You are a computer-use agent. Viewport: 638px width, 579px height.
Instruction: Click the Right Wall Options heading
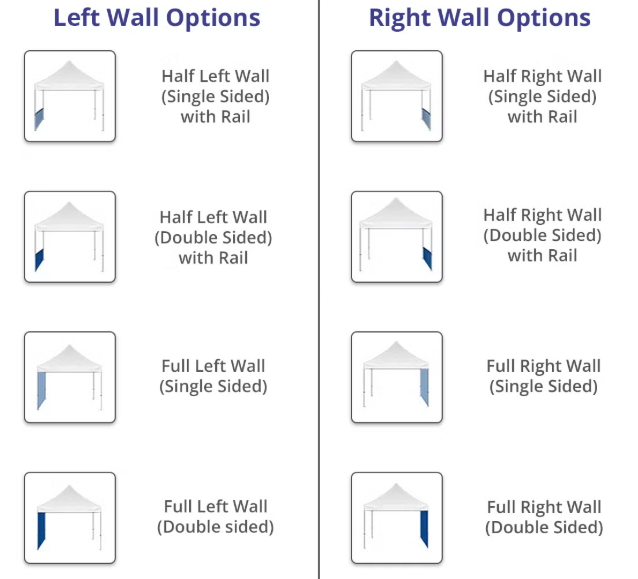(x=480, y=18)
